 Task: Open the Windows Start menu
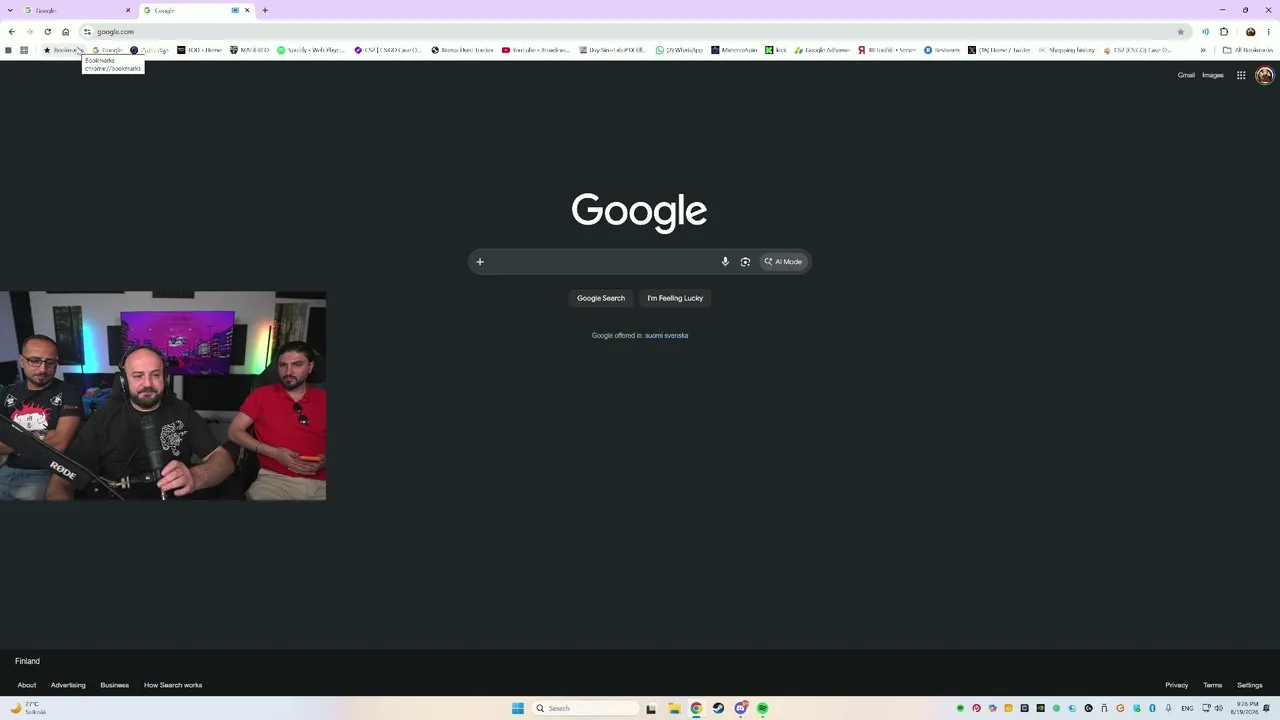(518, 708)
